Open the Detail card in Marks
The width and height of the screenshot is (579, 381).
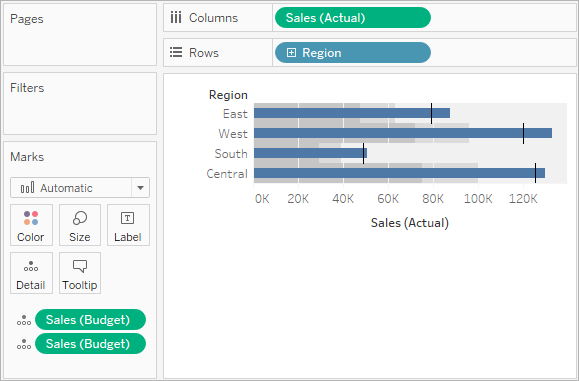[x=31, y=273]
